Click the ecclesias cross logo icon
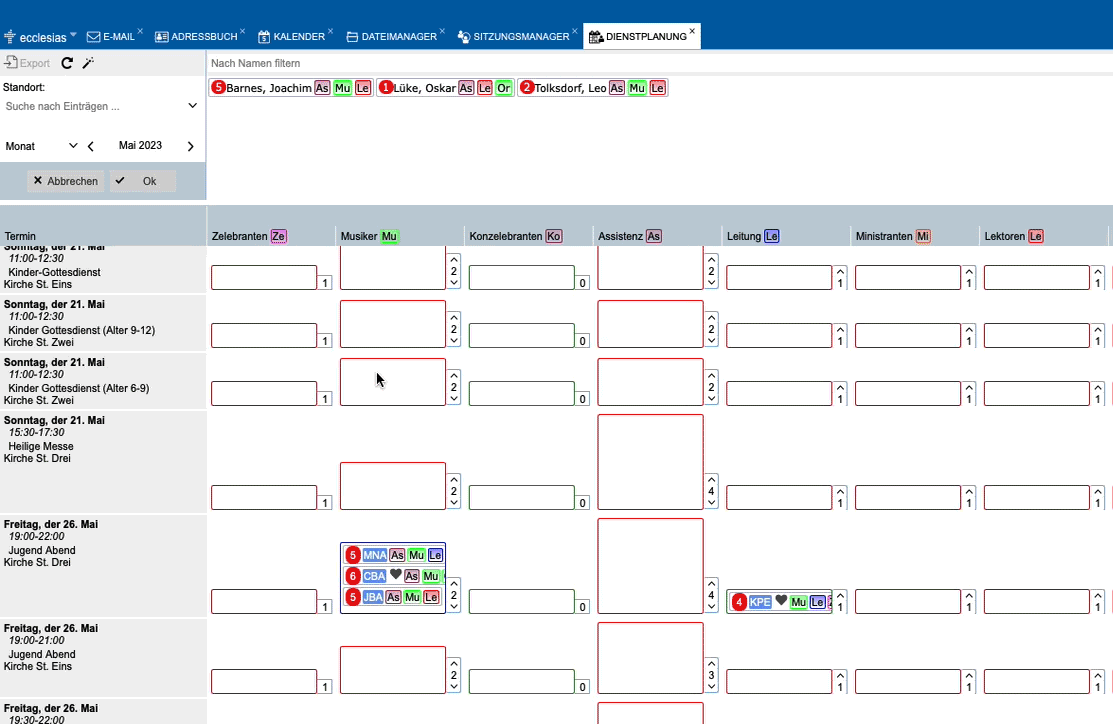The height and width of the screenshot is (724, 1113). tap(9, 37)
